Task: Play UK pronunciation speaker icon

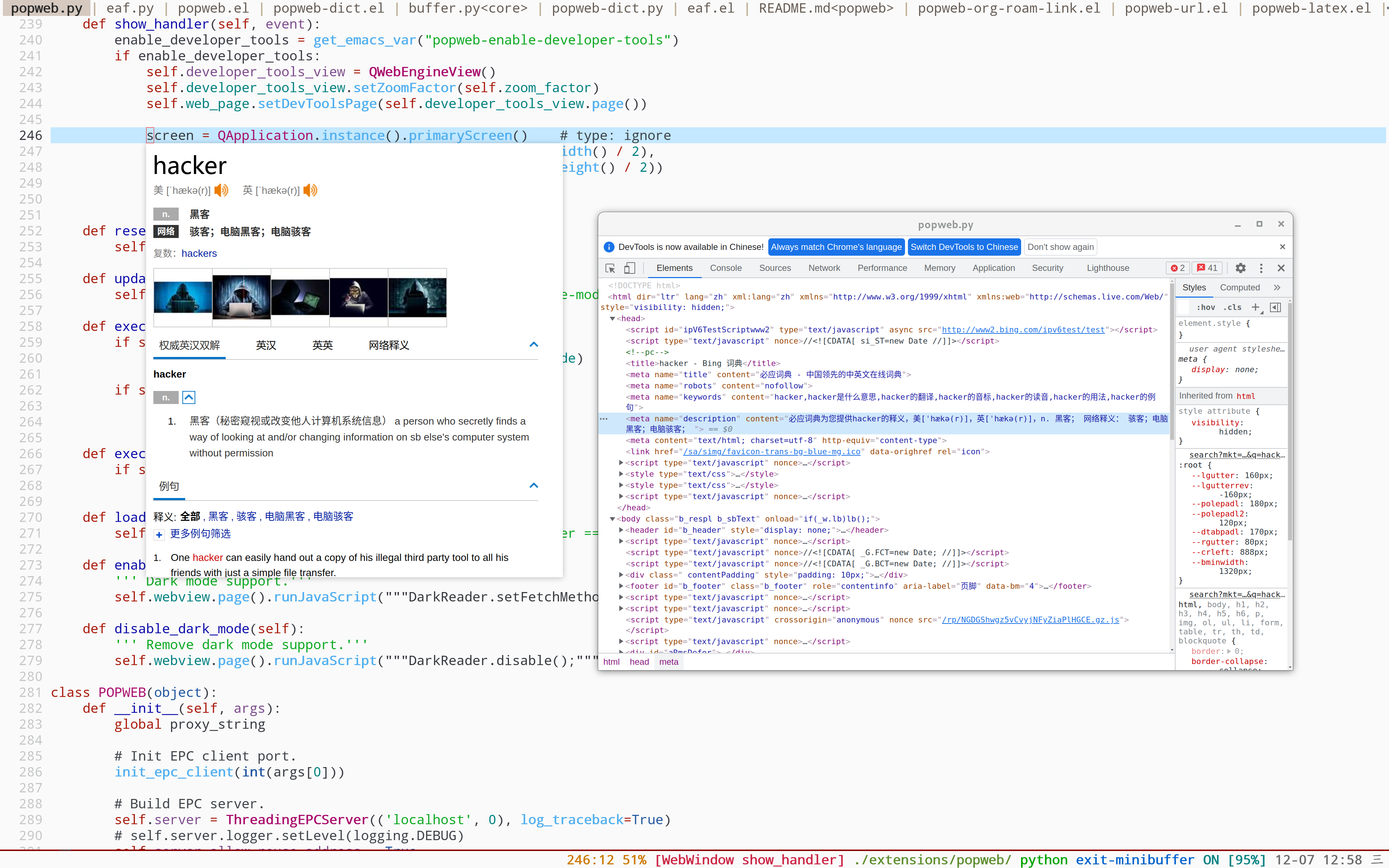Action: [x=310, y=190]
